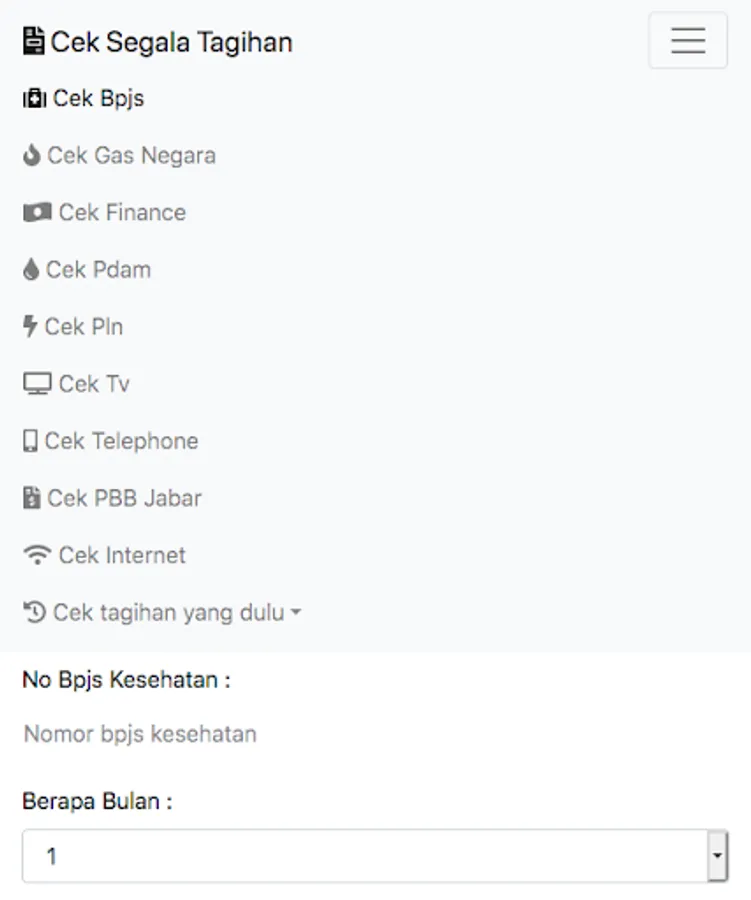Toggle the hamburger navigation menu

(x=688, y=40)
